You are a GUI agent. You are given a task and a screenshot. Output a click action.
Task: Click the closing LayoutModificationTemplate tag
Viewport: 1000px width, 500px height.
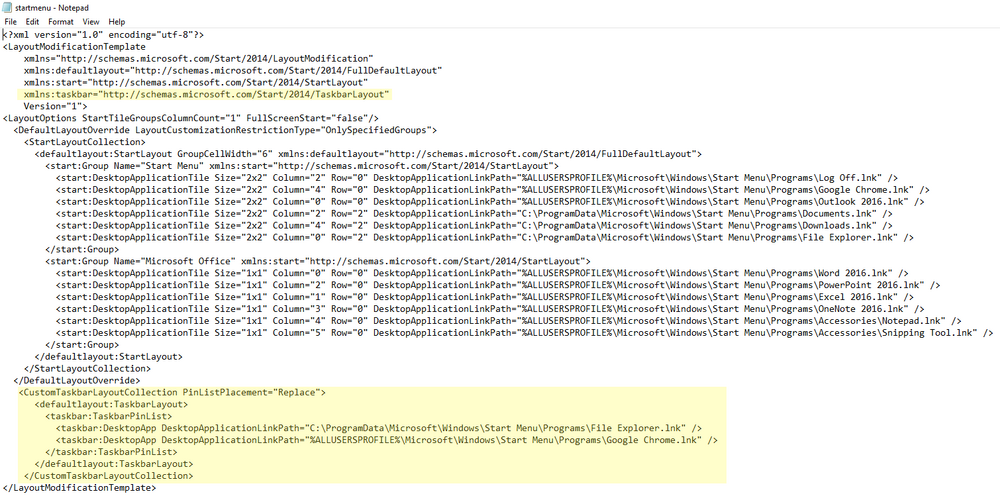(x=79, y=488)
